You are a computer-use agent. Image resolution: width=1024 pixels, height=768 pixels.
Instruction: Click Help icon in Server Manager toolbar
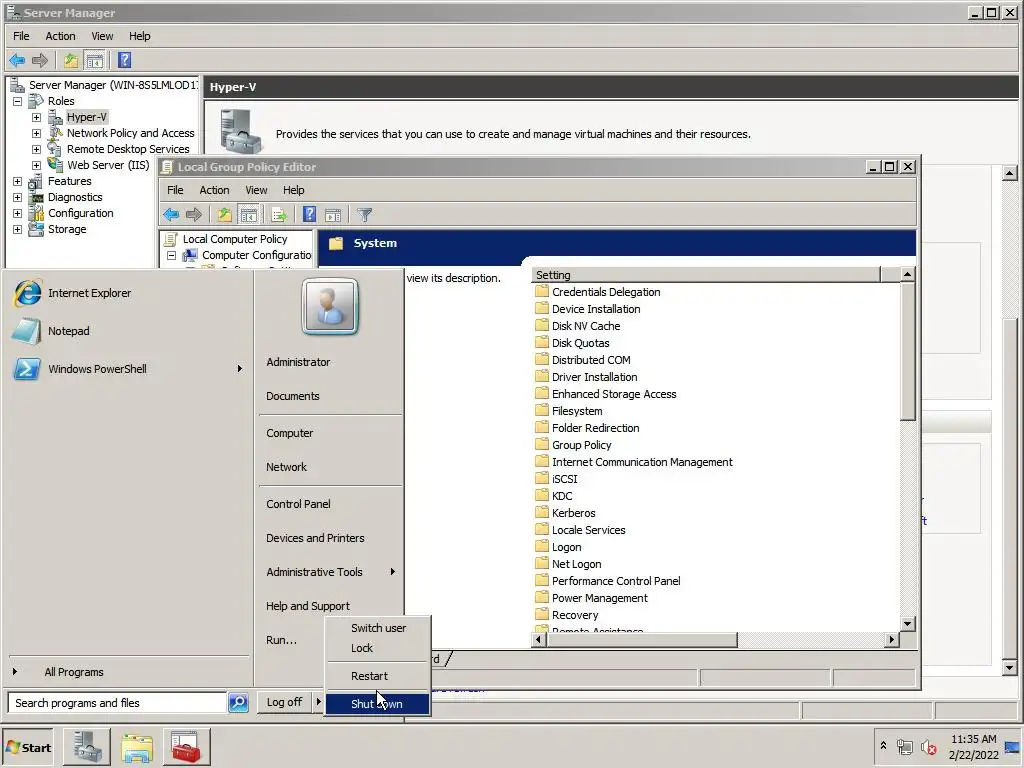(x=124, y=61)
